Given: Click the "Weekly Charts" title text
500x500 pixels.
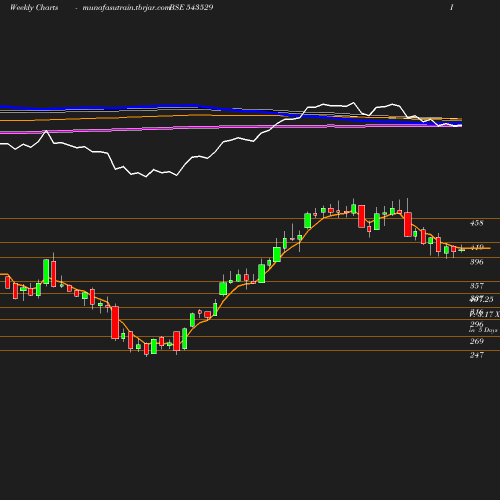Looking at the screenshot, I should click(34, 8).
